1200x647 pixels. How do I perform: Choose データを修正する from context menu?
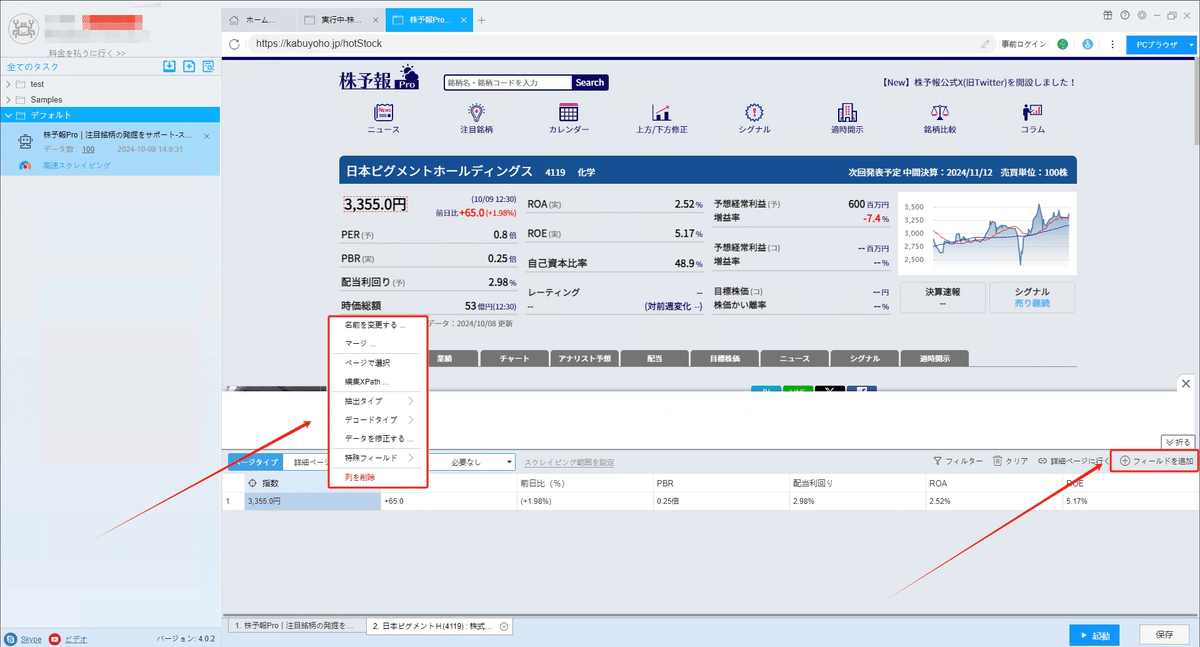click(378, 439)
